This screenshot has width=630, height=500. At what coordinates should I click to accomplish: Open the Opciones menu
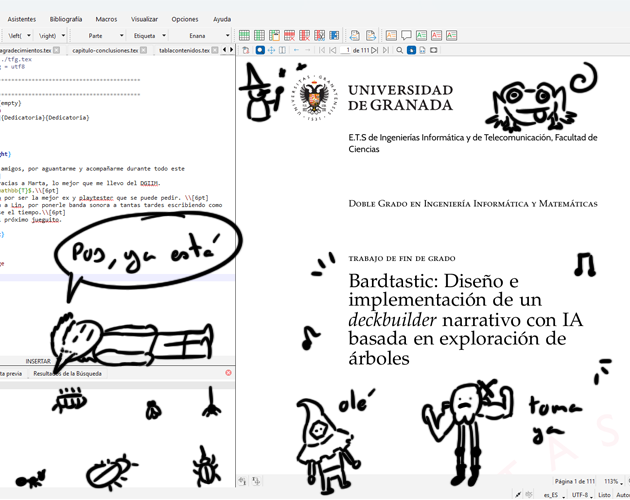[x=185, y=19]
